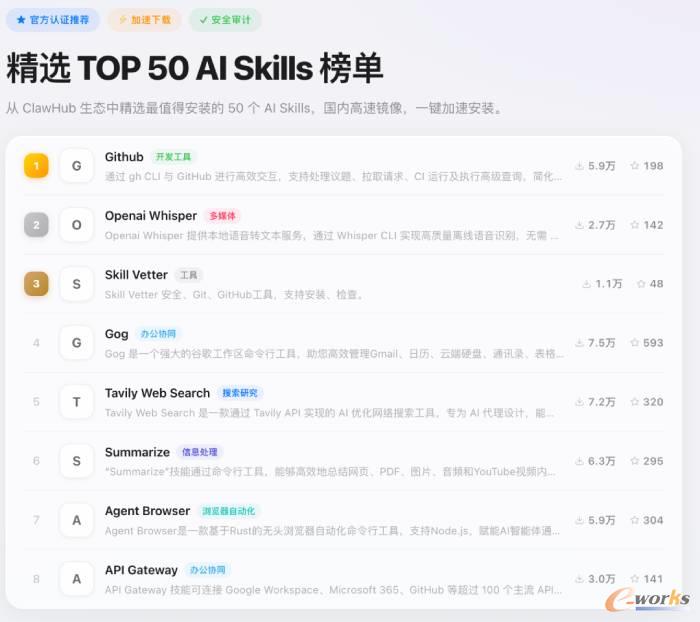Open the API Gateway avatar A icon
700x622 pixels.
pyautogui.click(x=77, y=579)
